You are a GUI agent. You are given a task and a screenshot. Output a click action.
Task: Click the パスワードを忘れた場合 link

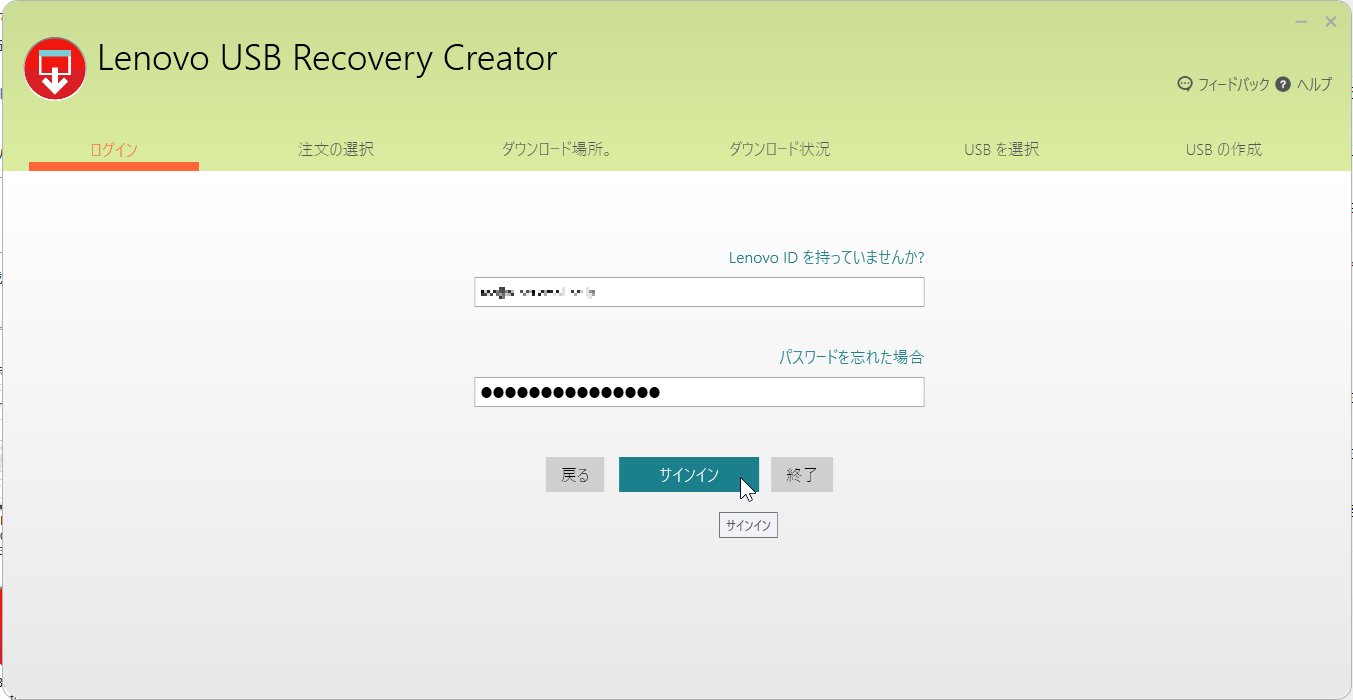pyautogui.click(x=851, y=357)
